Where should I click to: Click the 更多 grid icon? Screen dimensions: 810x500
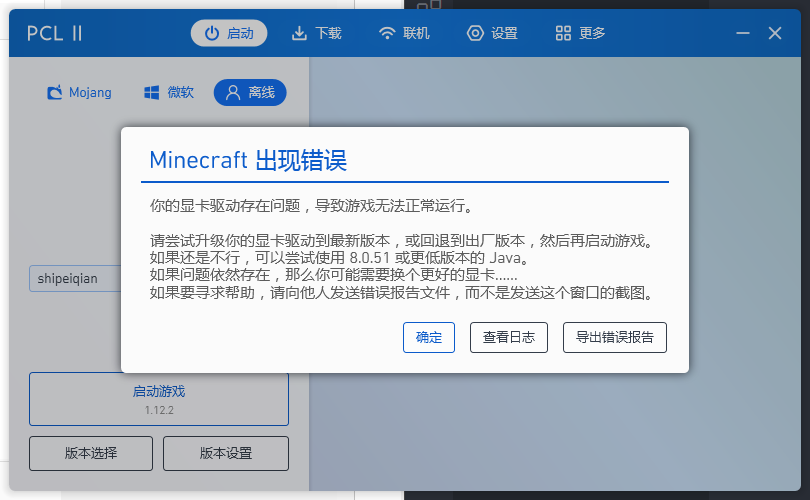coord(563,34)
